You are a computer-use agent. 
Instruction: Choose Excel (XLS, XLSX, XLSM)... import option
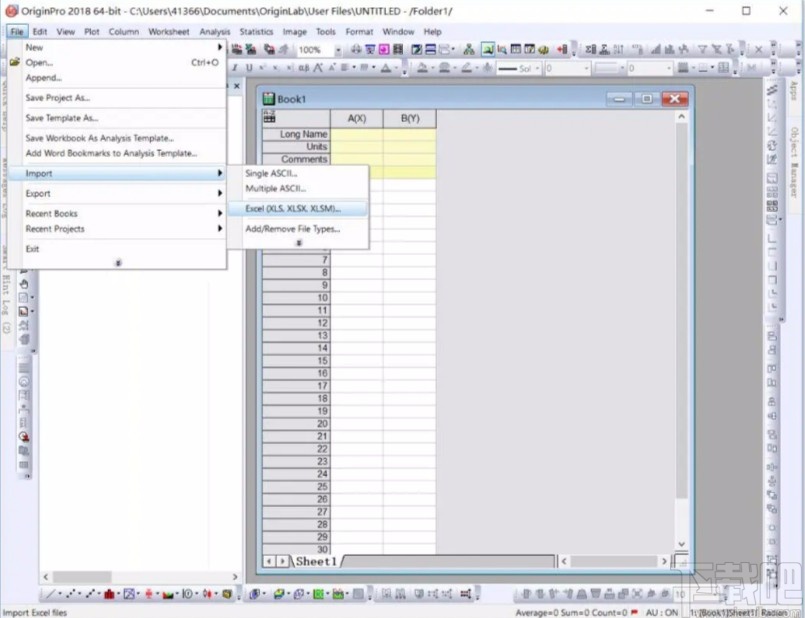[298, 208]
